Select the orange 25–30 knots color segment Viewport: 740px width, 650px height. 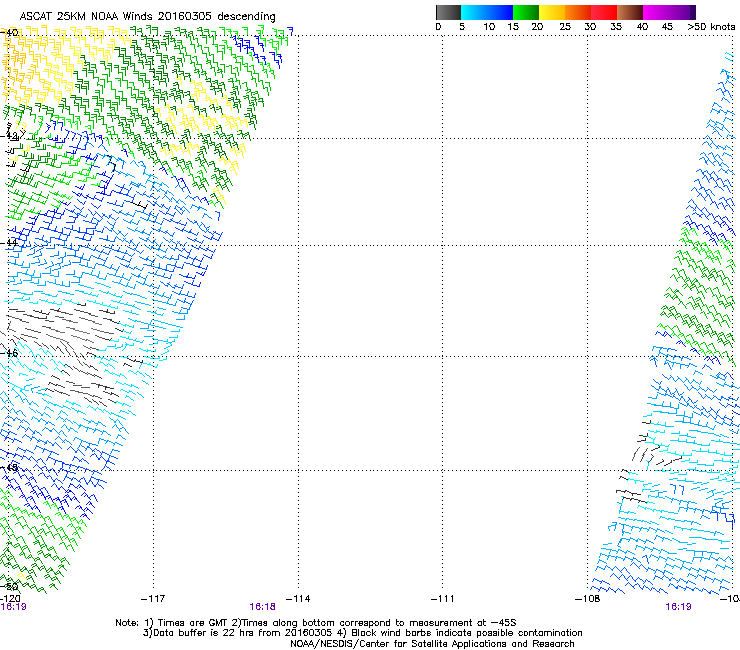[x=578, y=12]
